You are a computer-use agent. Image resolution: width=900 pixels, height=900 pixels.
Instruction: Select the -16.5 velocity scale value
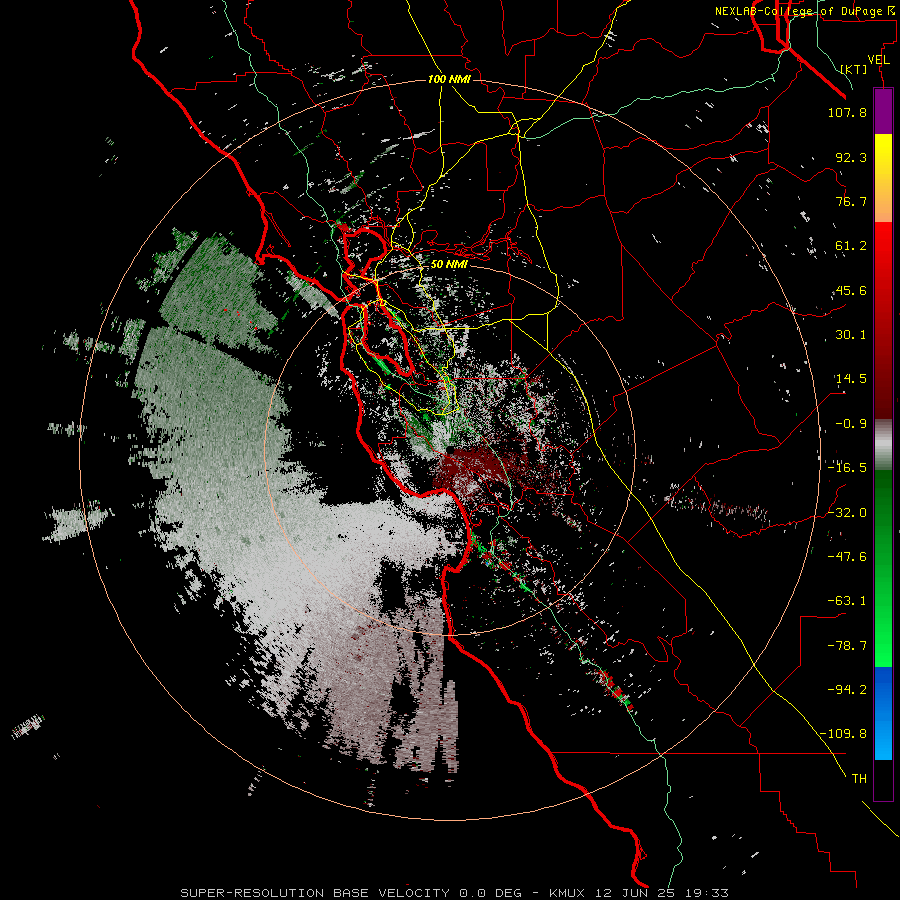847,468
